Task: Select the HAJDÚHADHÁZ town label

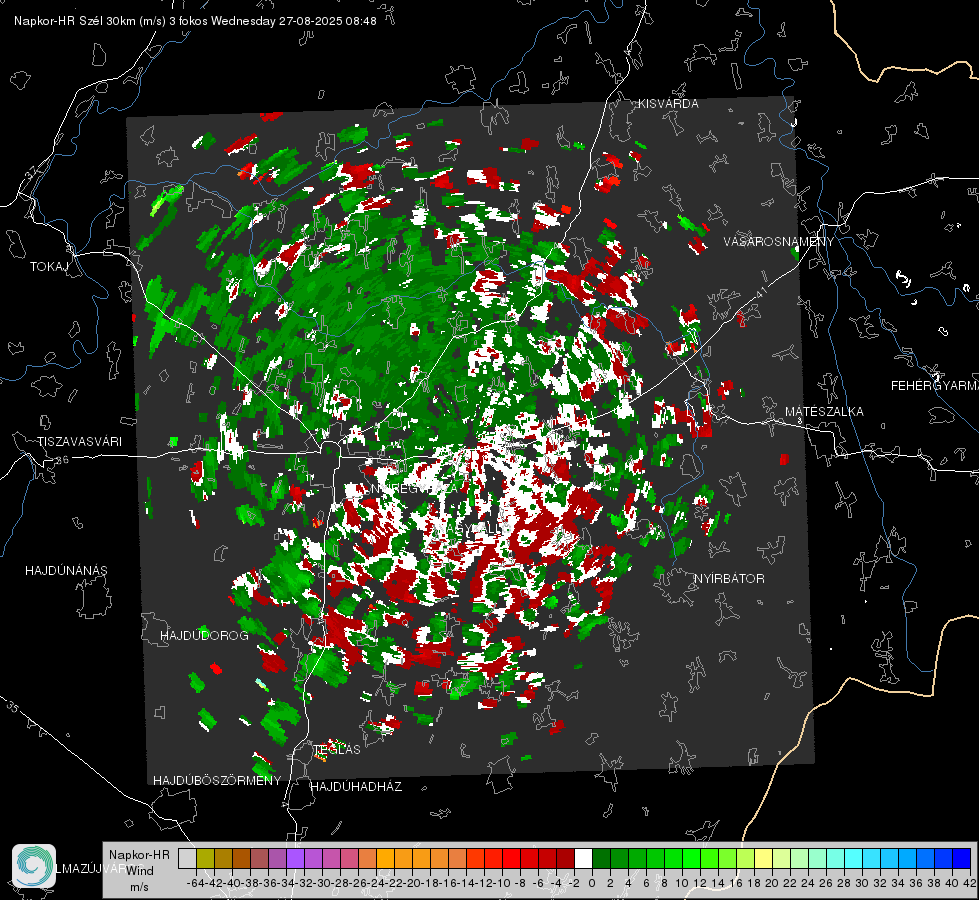Action: pos(356,786)
